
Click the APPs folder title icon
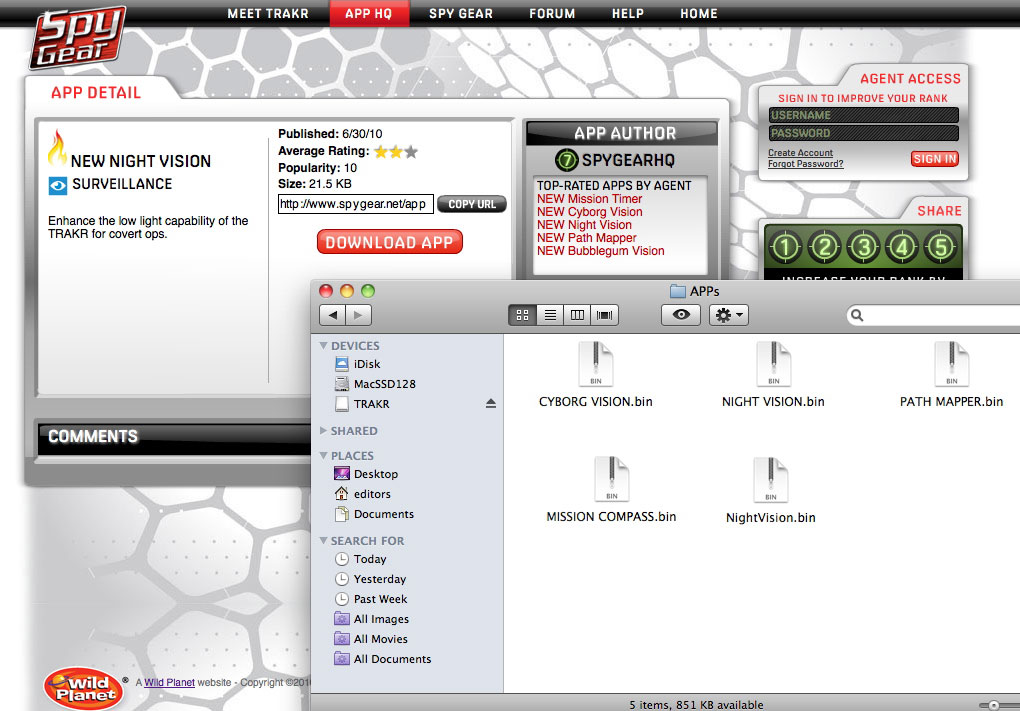pyautogui.click(x=677, y=291)
